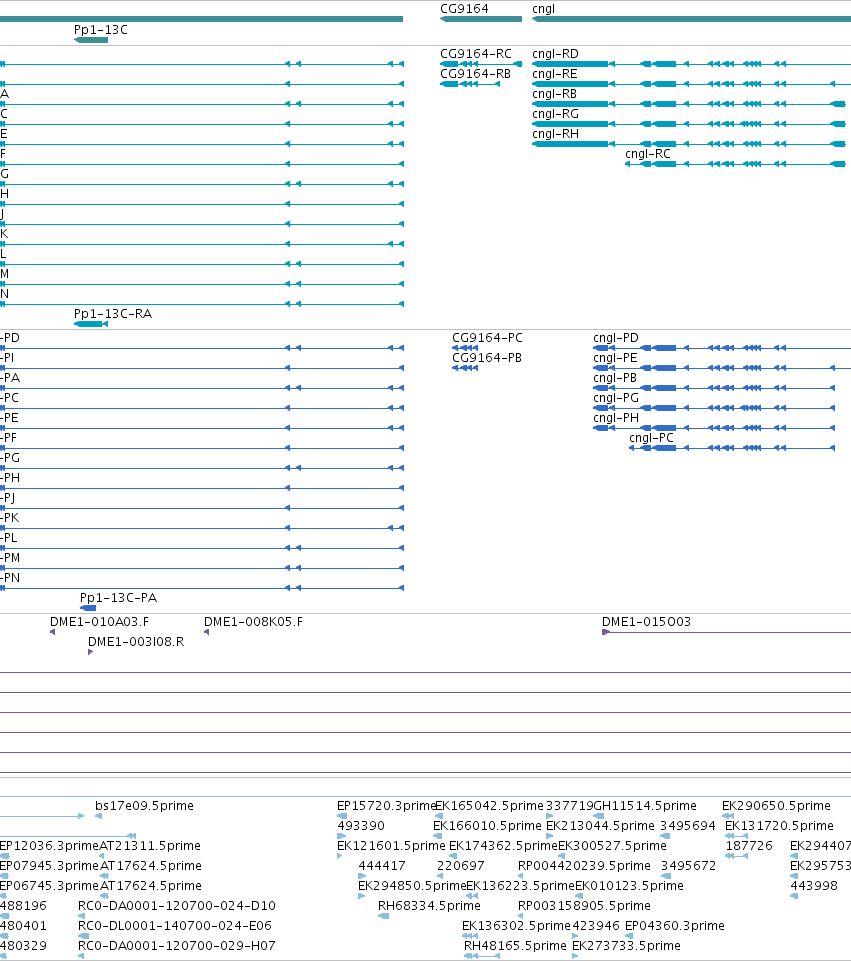Viewport: 851px width, 961px height.
Task: Choose EST EP04360.3prime
Action: tap(675, 925)
